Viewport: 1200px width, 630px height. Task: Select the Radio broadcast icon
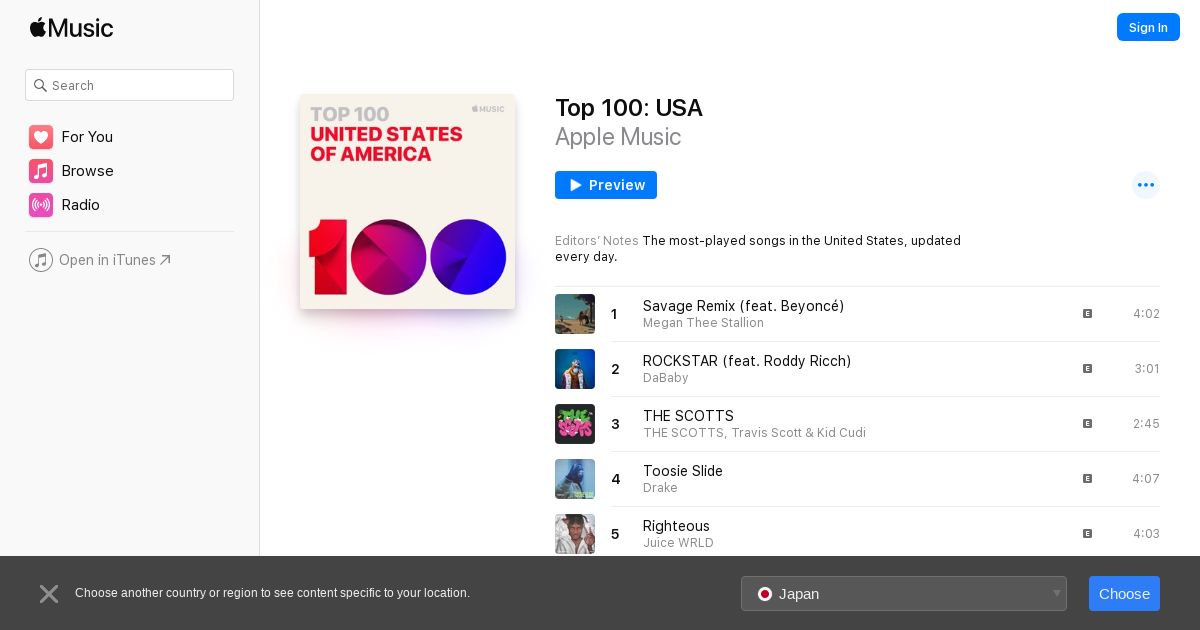click(x=41, y=205)
